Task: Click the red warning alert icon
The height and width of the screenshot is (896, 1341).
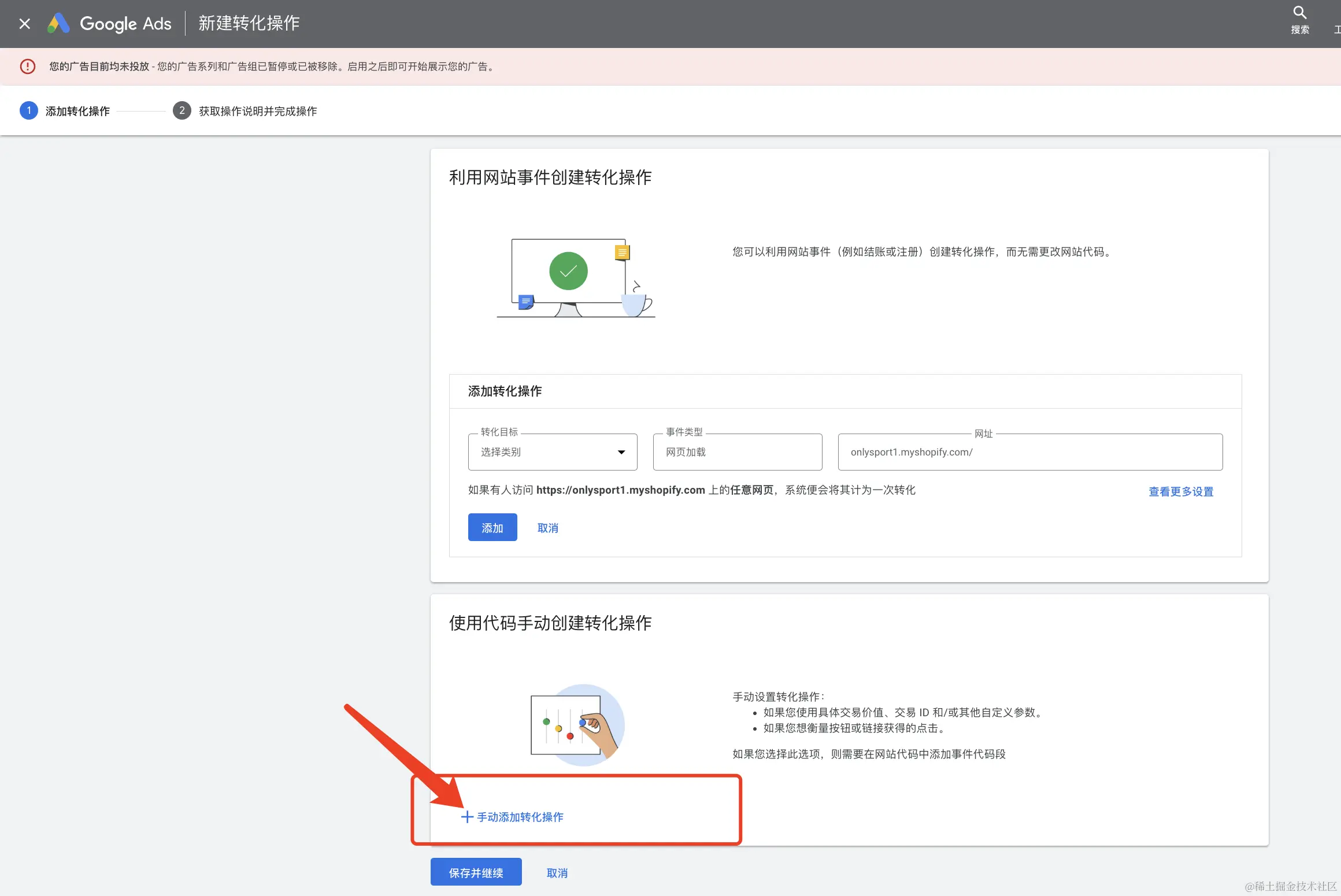Action: point(27,66)
